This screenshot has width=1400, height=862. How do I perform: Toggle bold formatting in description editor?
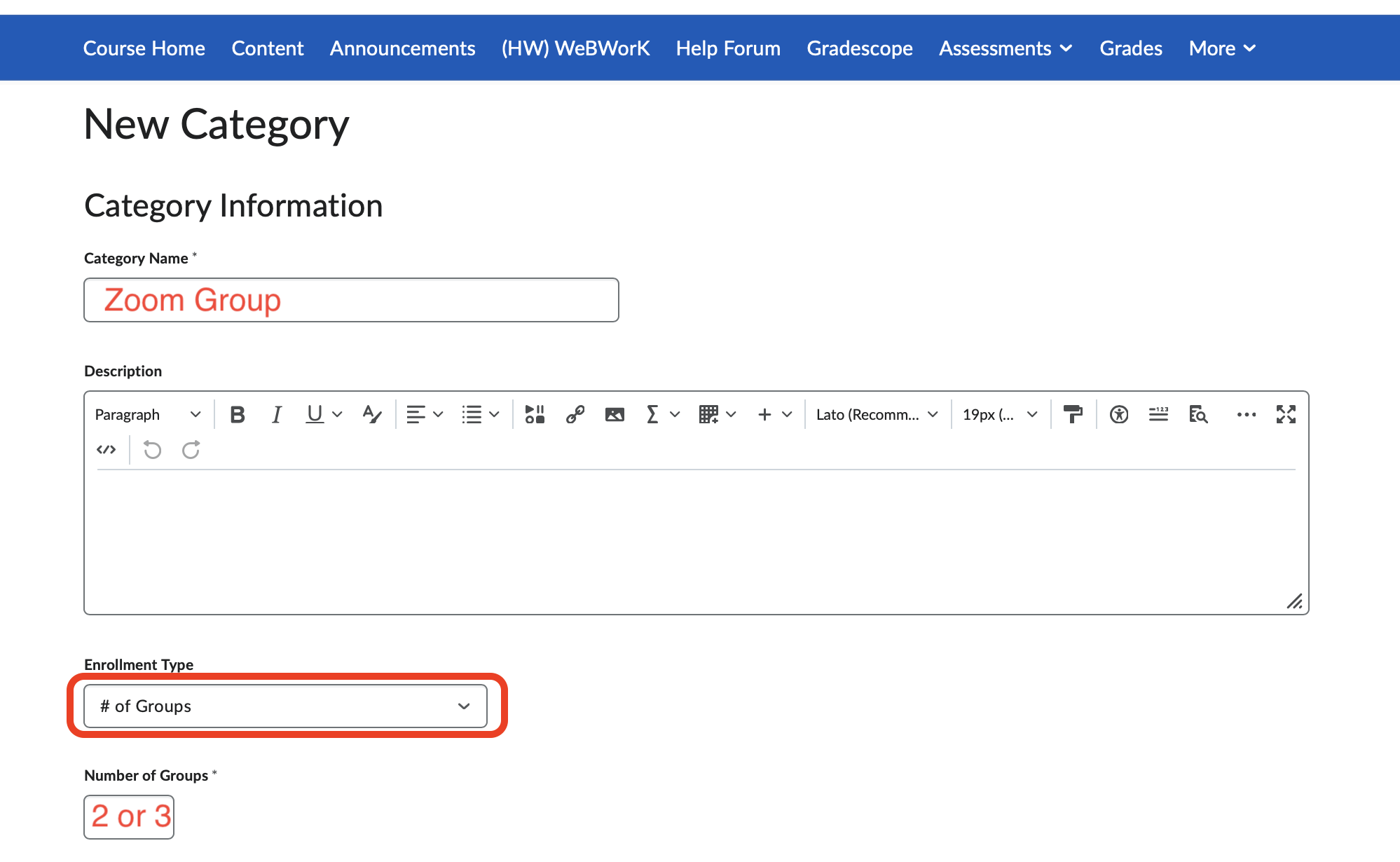pyautogui.click(x=238, y=415)
